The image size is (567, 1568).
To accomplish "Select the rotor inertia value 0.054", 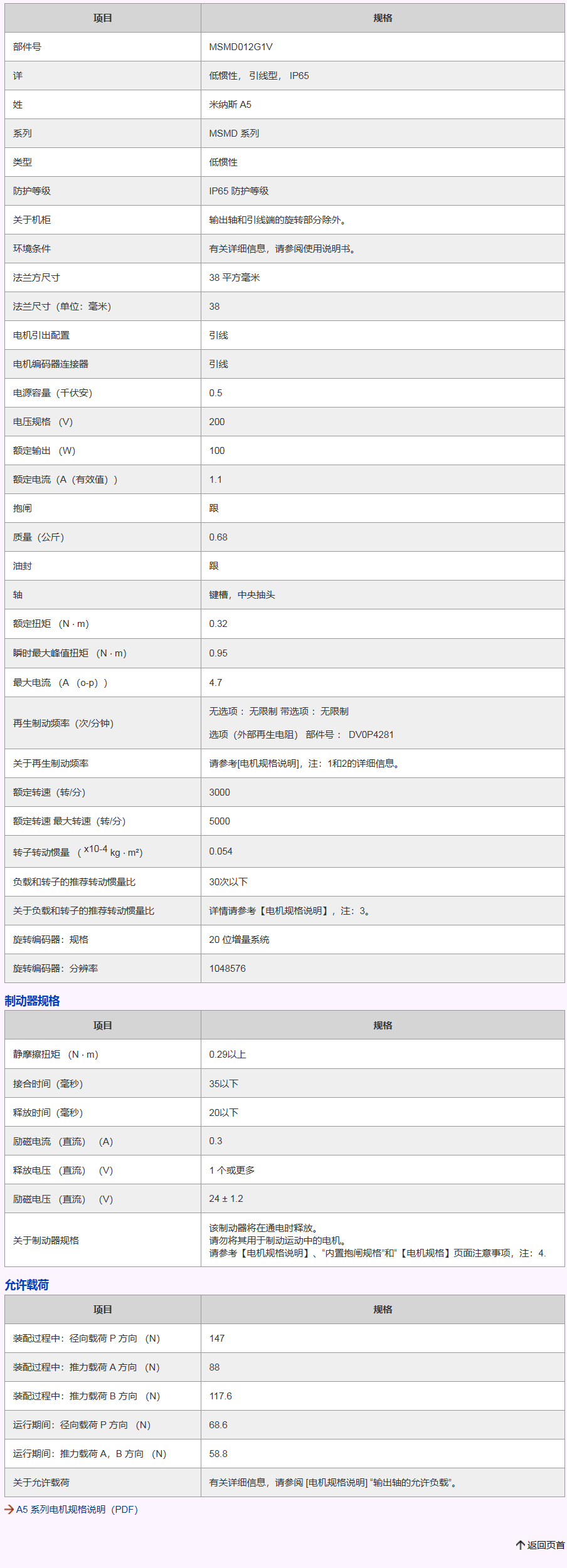I will tap(221, 851).
